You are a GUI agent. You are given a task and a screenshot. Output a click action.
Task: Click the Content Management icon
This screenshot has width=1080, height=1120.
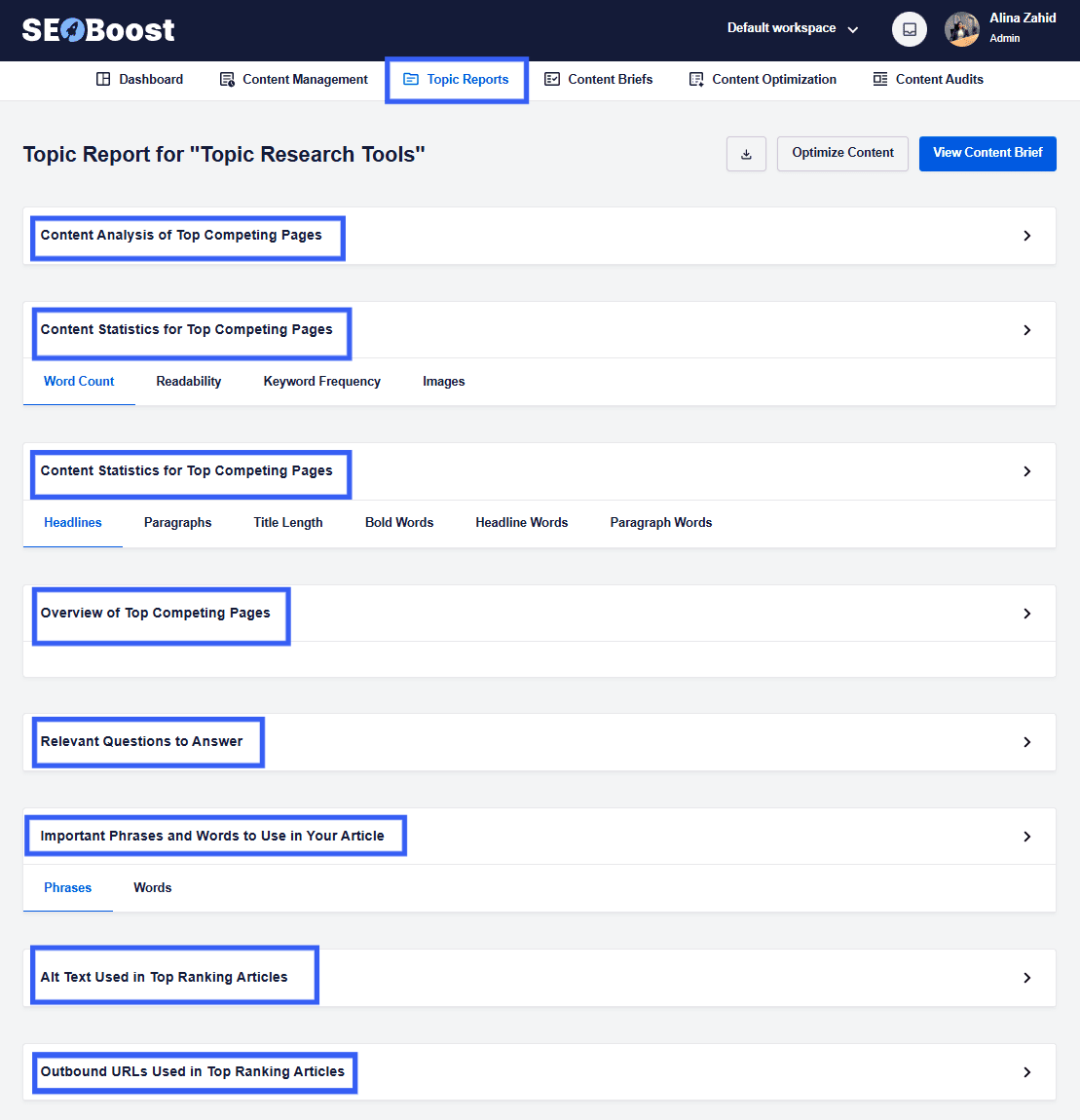pyautogui.click(x=227, y=79)
